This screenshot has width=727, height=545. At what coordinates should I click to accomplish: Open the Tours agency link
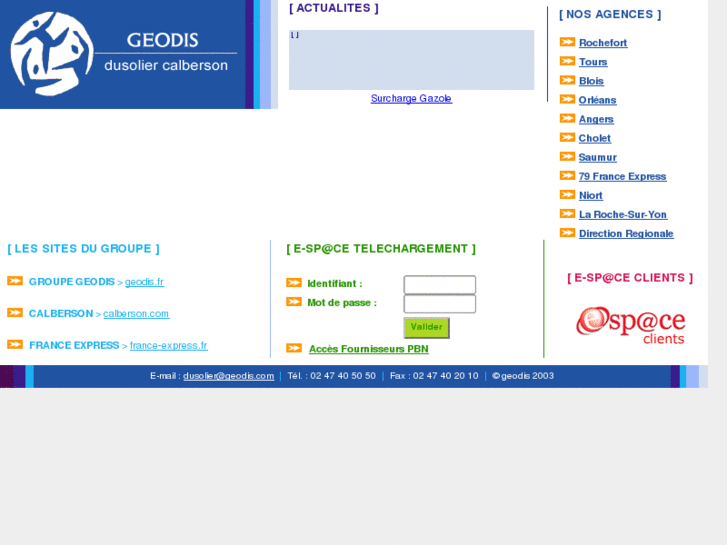click(x=593, y=62)
